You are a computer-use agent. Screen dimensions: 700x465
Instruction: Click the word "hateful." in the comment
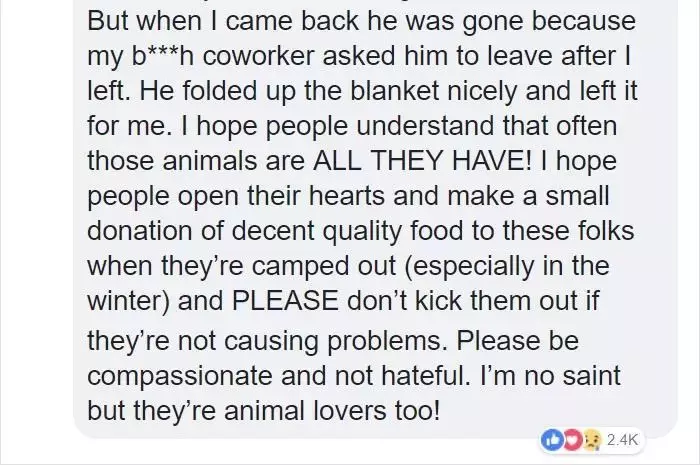tap(425, 375)
